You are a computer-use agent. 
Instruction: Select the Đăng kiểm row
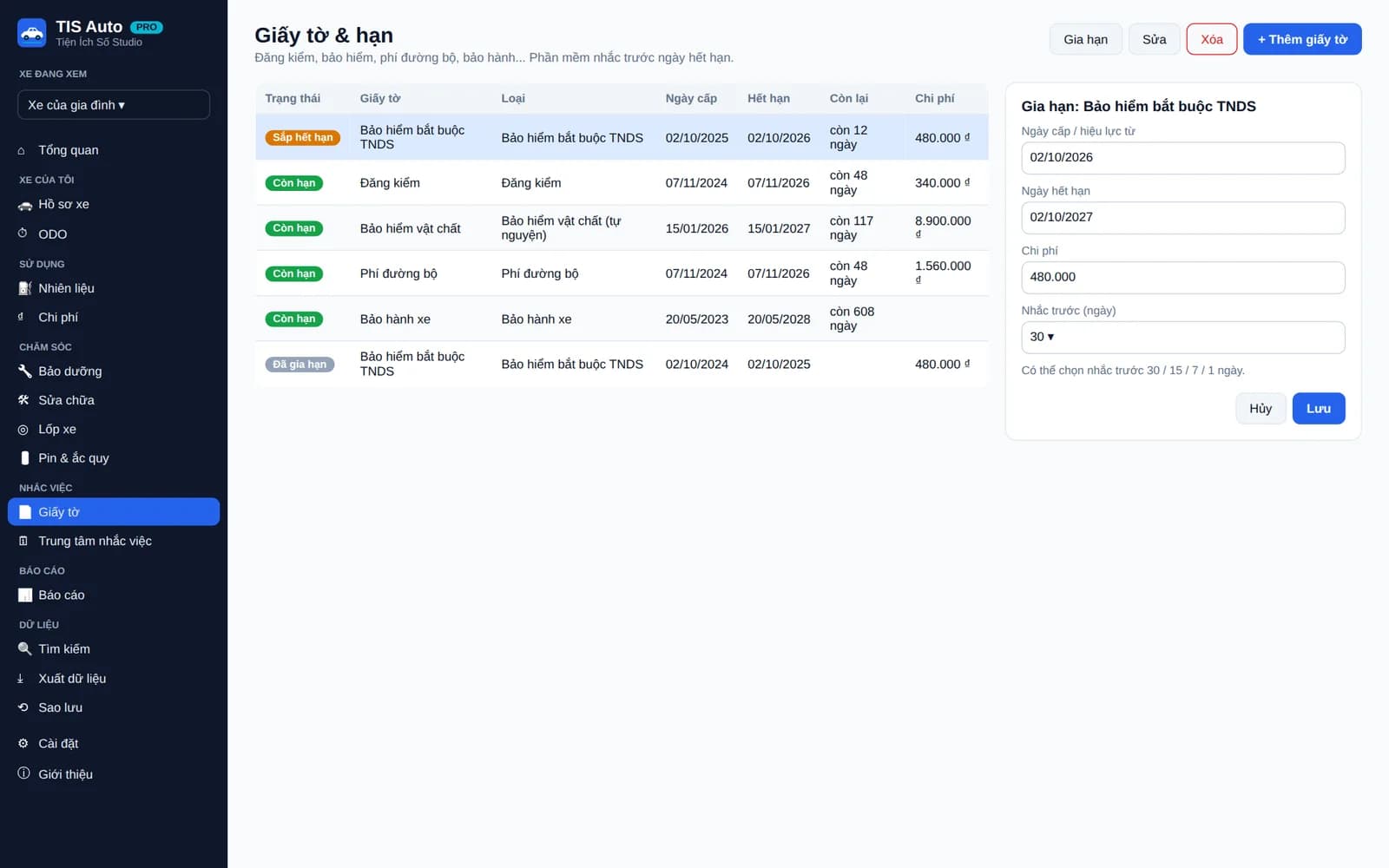tap(622, 183)
